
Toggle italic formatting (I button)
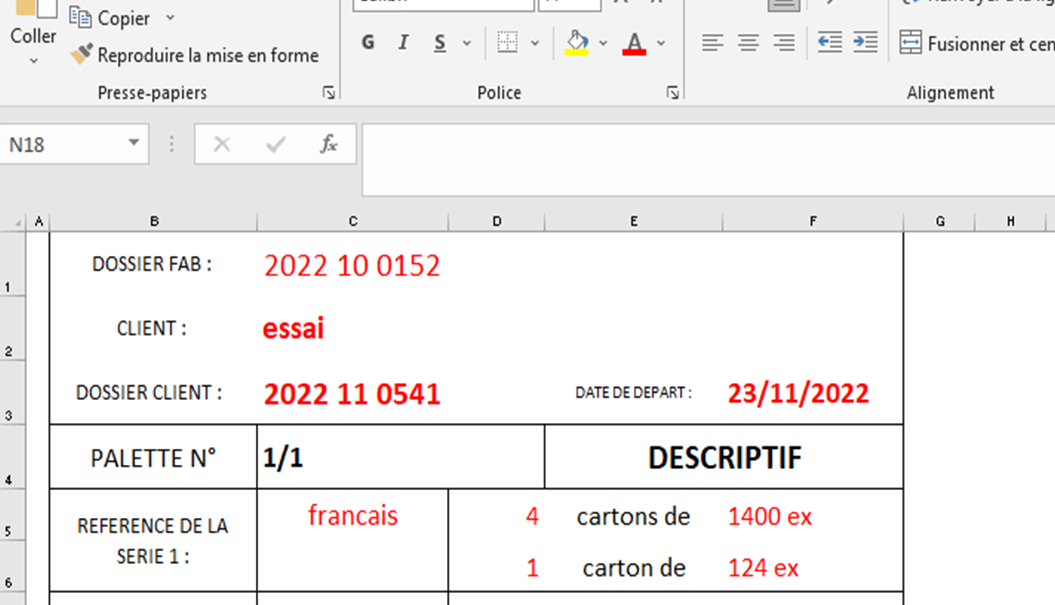[x=403, y=43]
